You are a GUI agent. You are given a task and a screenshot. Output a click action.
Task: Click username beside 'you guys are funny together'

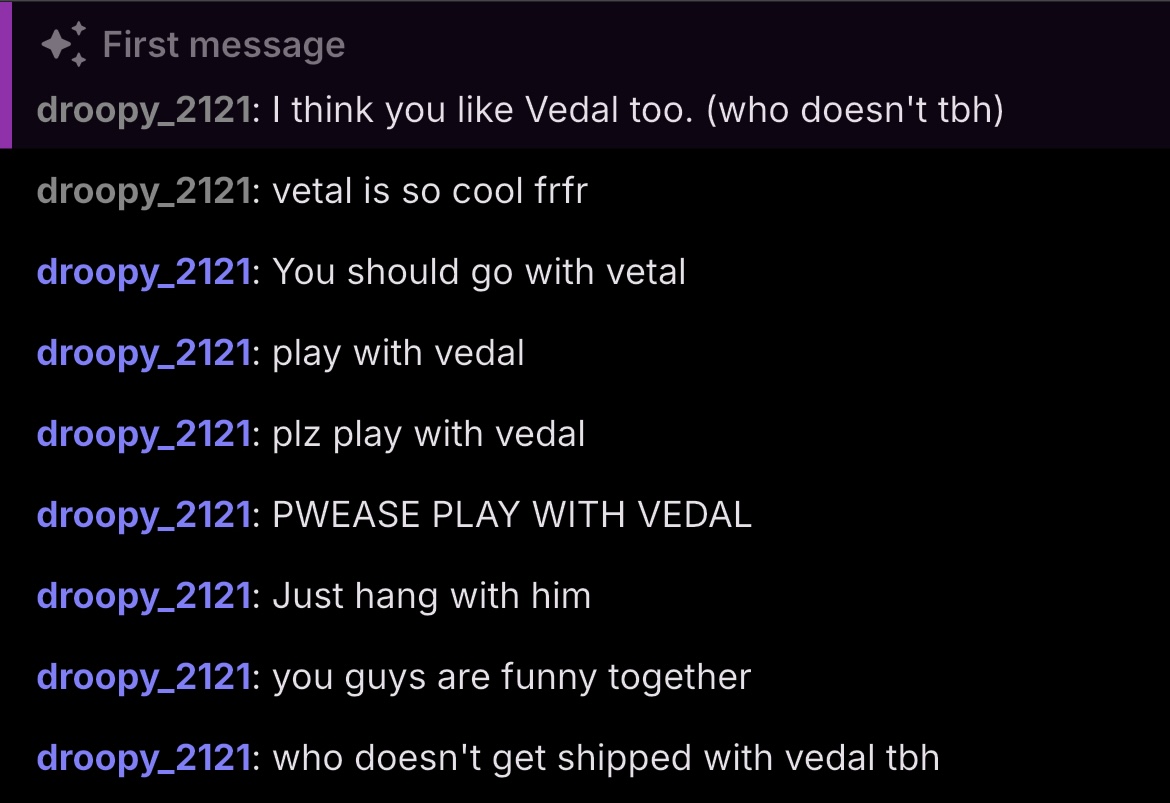click(141, 677)
